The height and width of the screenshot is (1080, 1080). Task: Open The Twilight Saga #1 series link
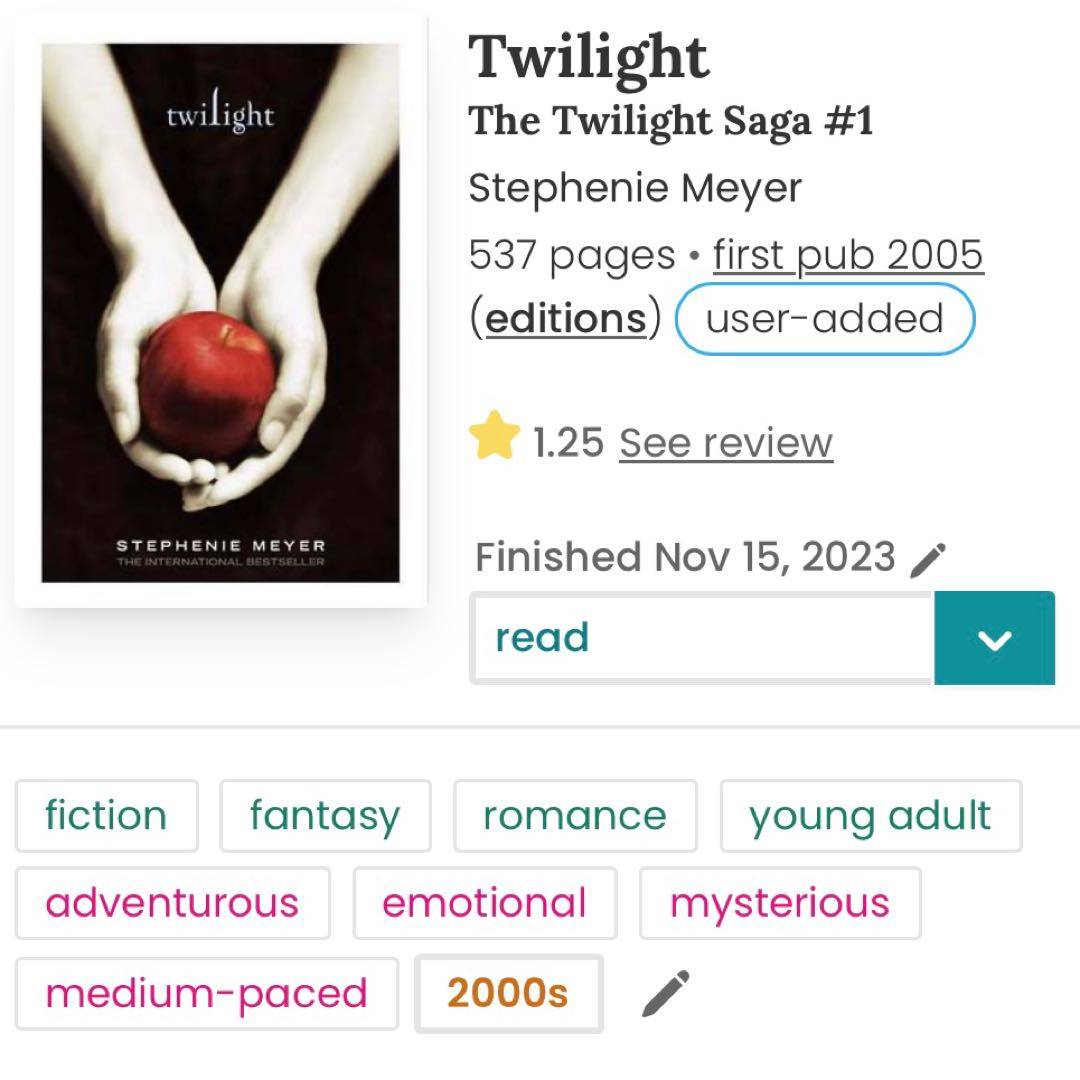point(670,121)
